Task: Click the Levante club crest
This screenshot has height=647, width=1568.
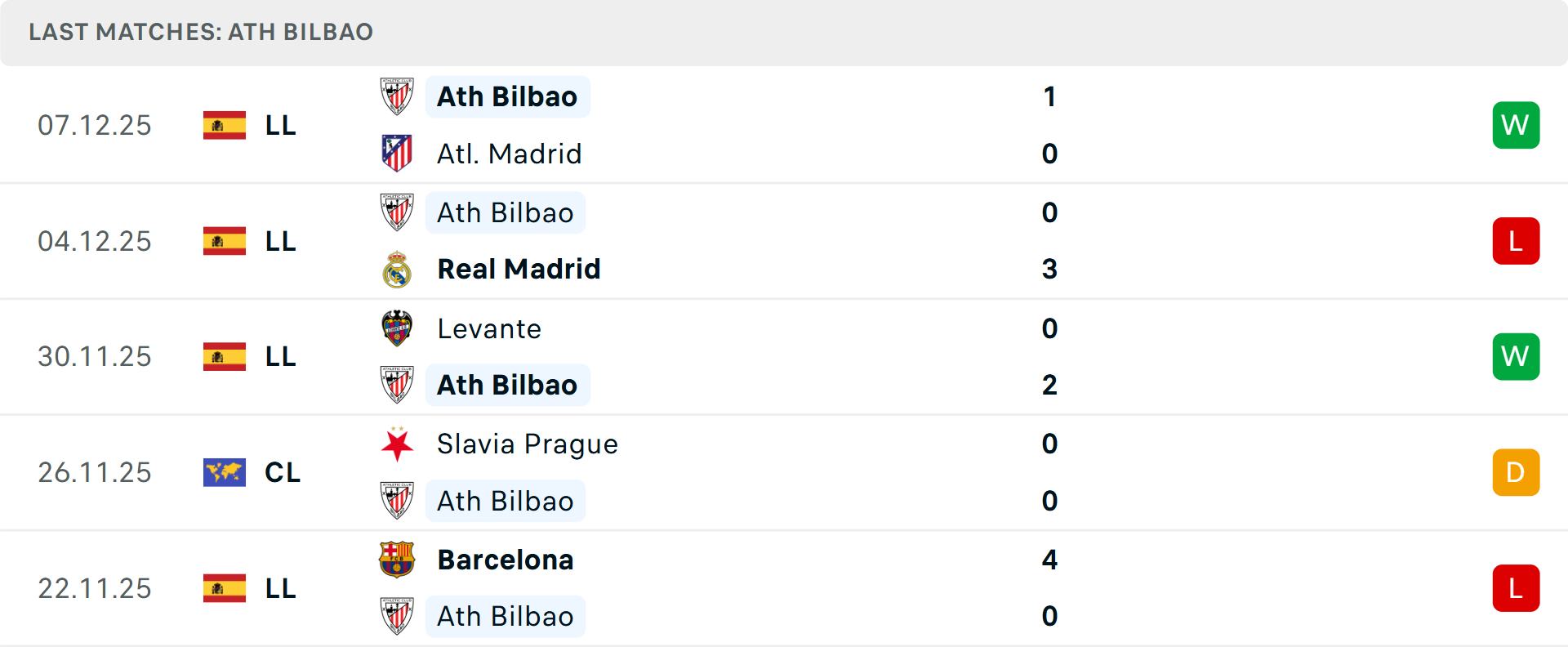Action: click(397, 328)
